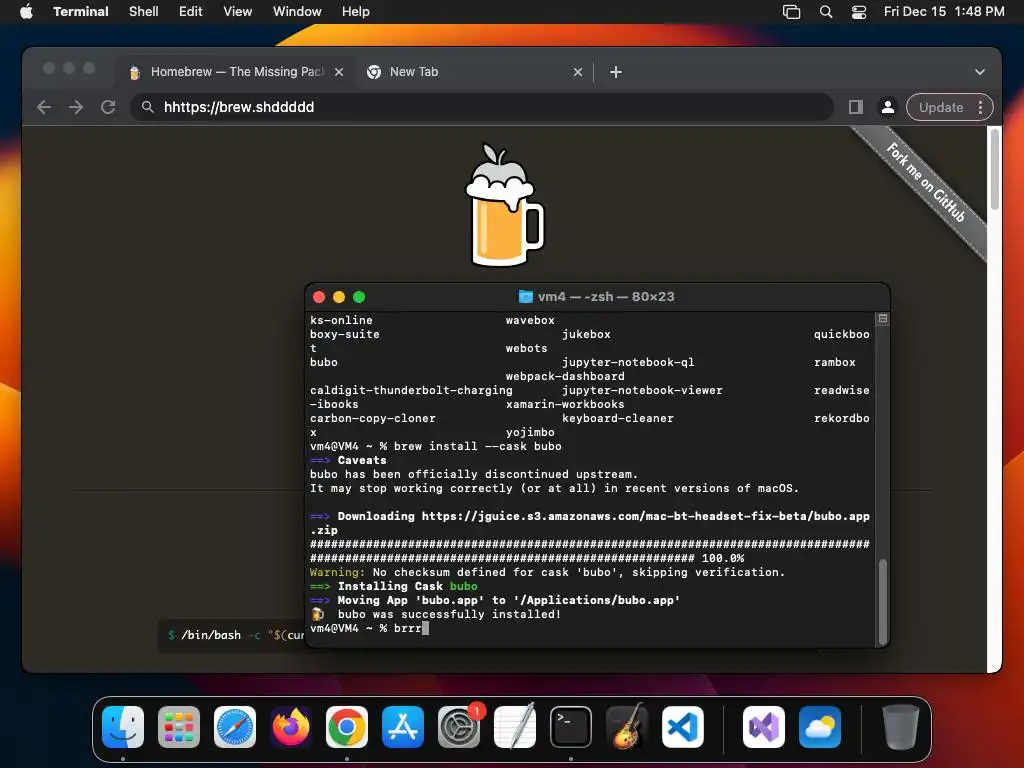This screenshot has height=768, width=1024.
Task: Open the Shell menu
Action: [x=143, y=11]
